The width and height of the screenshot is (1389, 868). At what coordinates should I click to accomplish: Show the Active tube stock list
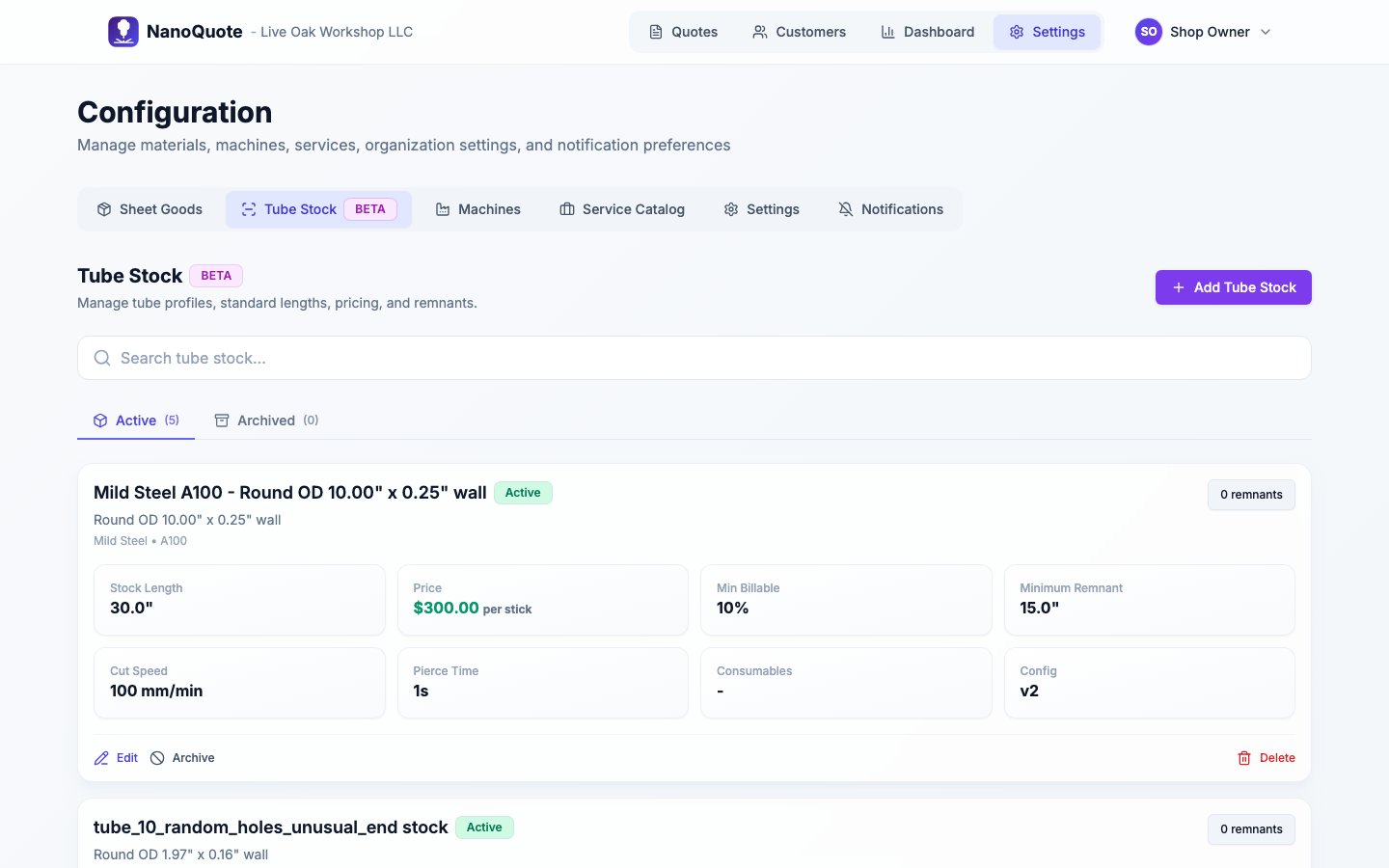136,420
